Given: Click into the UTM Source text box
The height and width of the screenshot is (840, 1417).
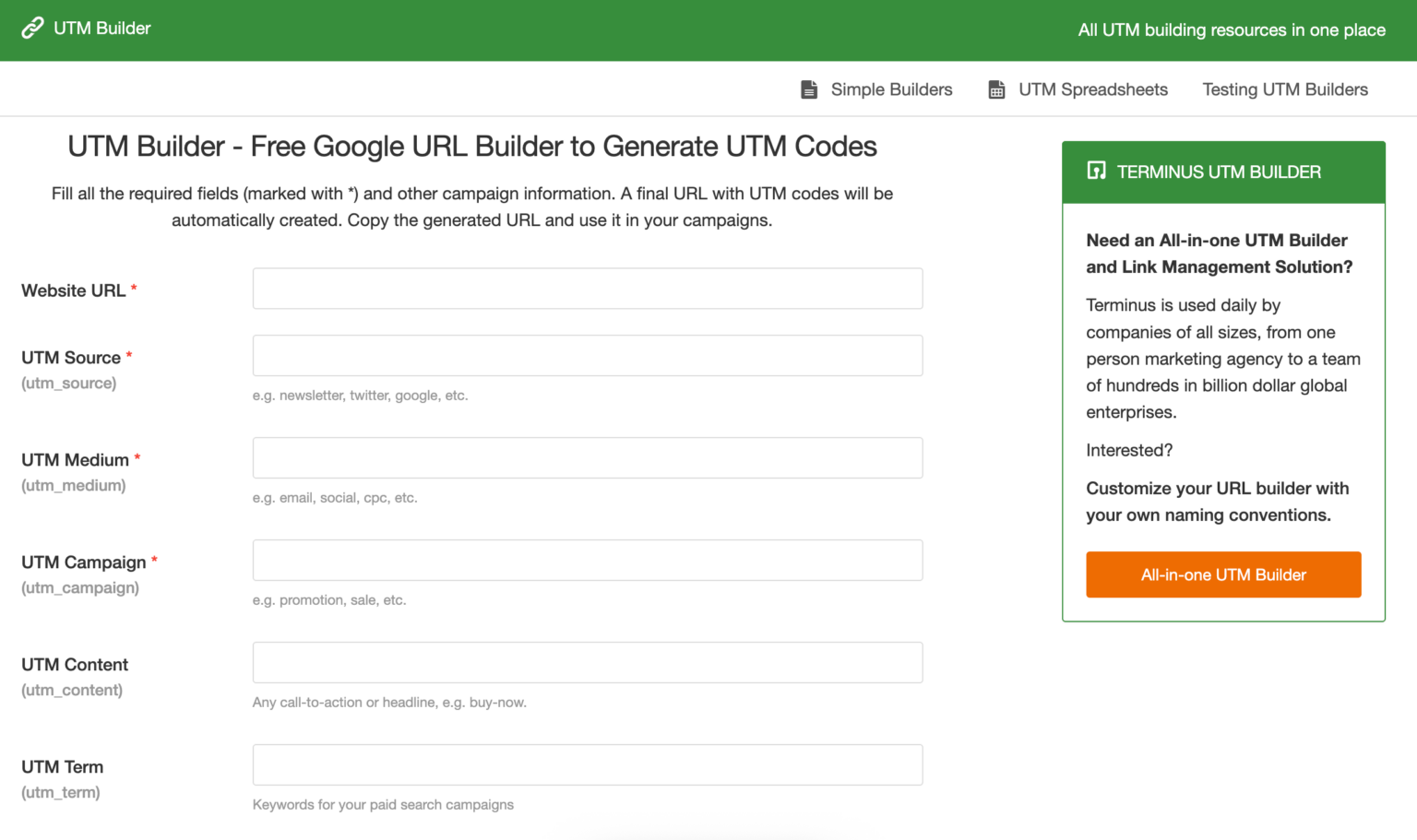Looking at the screenshot, I should [x=587, y=356].
